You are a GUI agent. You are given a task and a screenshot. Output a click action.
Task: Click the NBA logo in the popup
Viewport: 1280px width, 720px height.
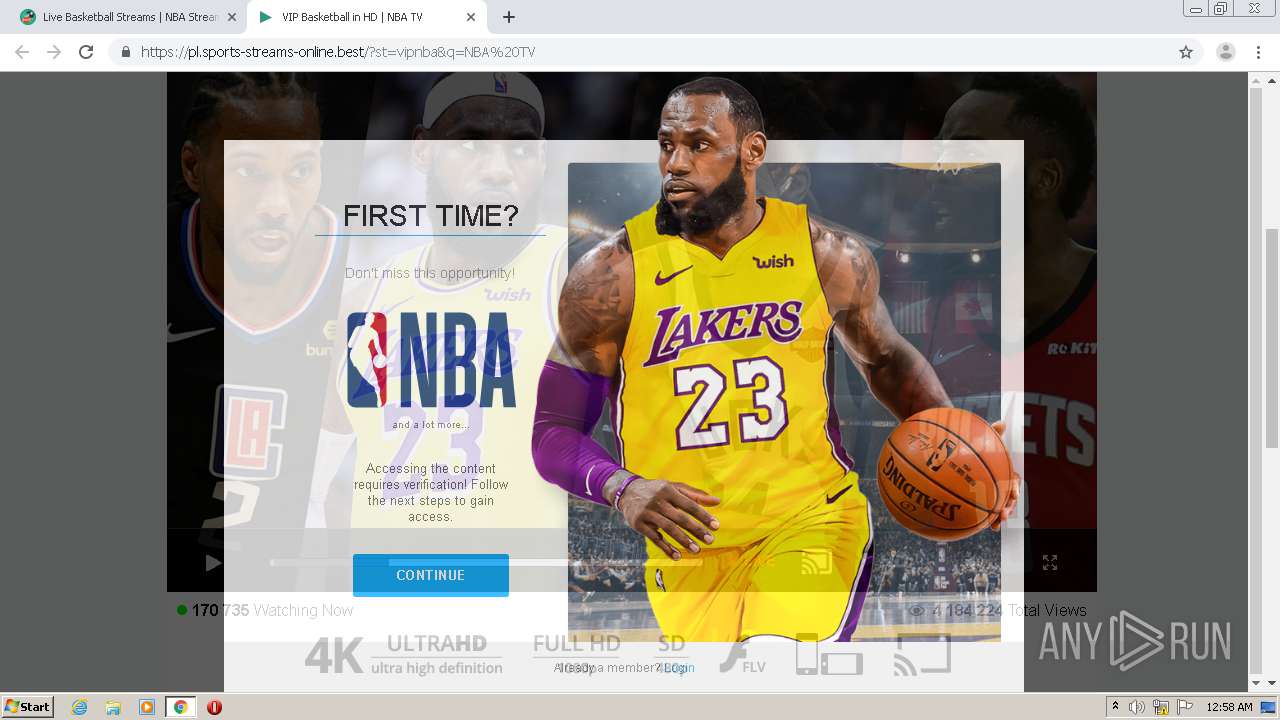(431, 360)
